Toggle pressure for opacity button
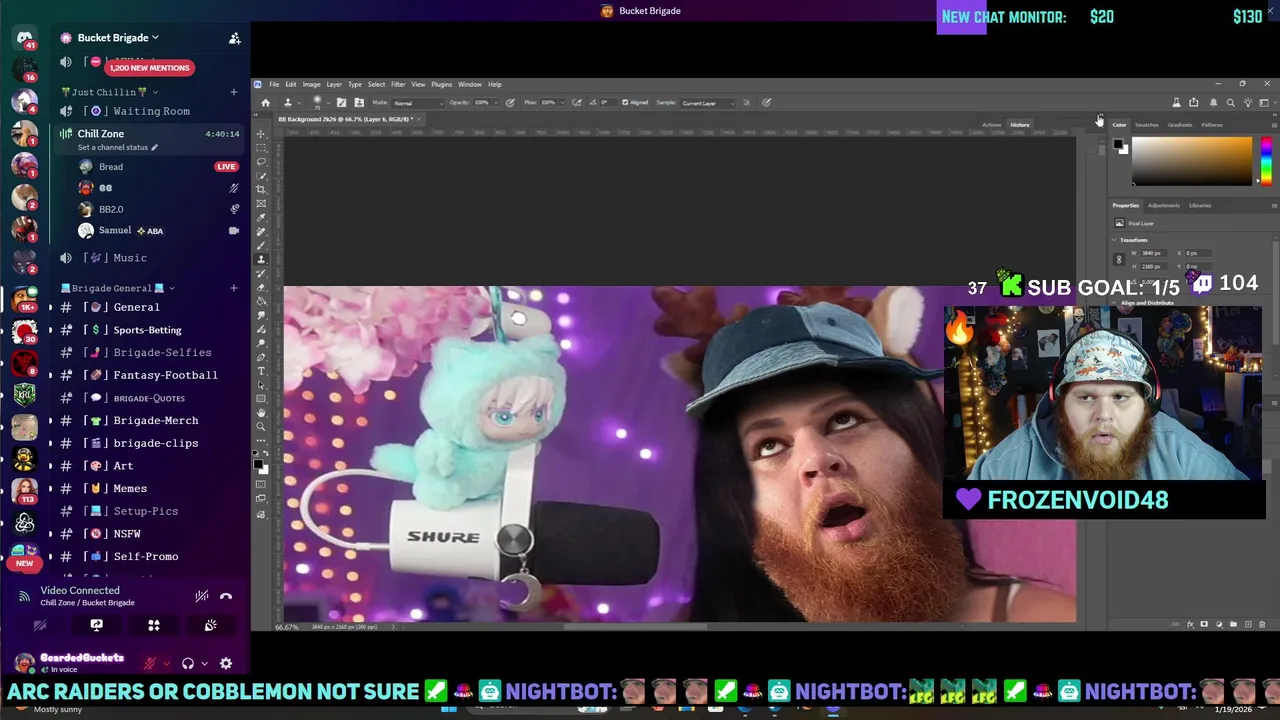The height and width of the screenshot is (720, 1280). pyautogui.click(x=510, y=102)
